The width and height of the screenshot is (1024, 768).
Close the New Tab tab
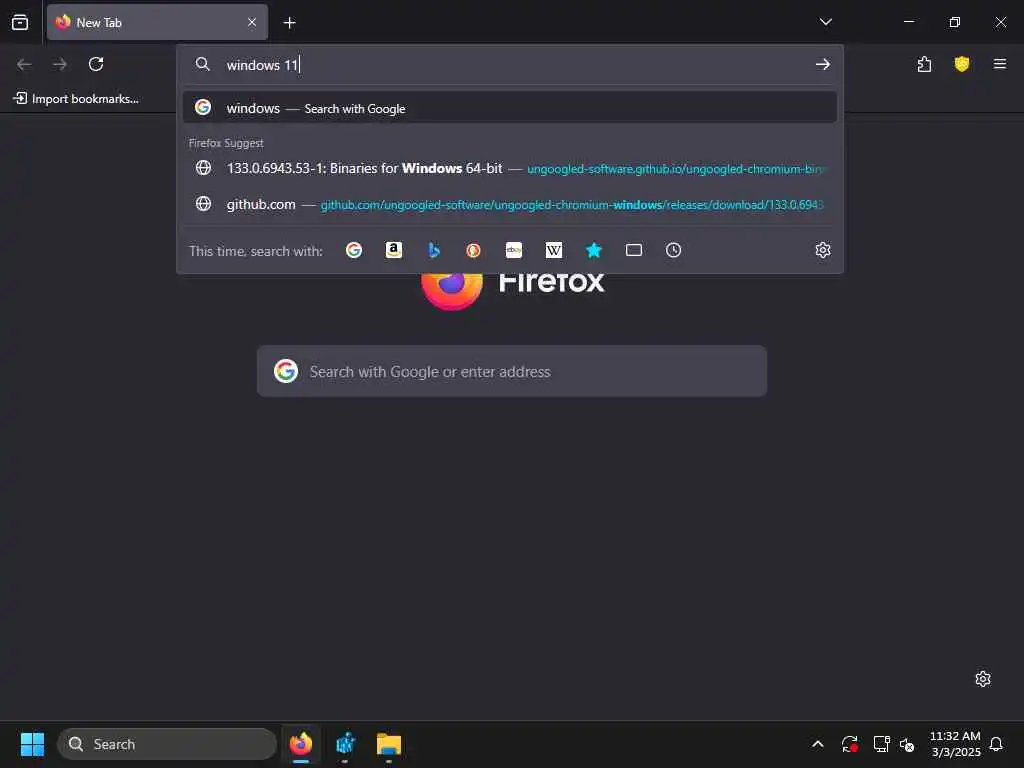(x=252, y=22)
